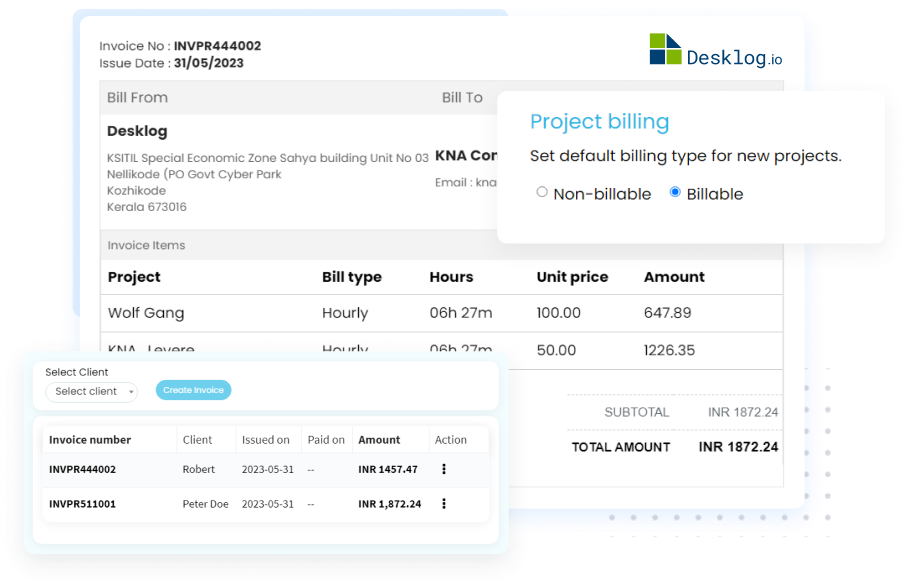The image size is (909, 586).
Task: Click the Kerala 673016 address line
Action: (147, 207)
